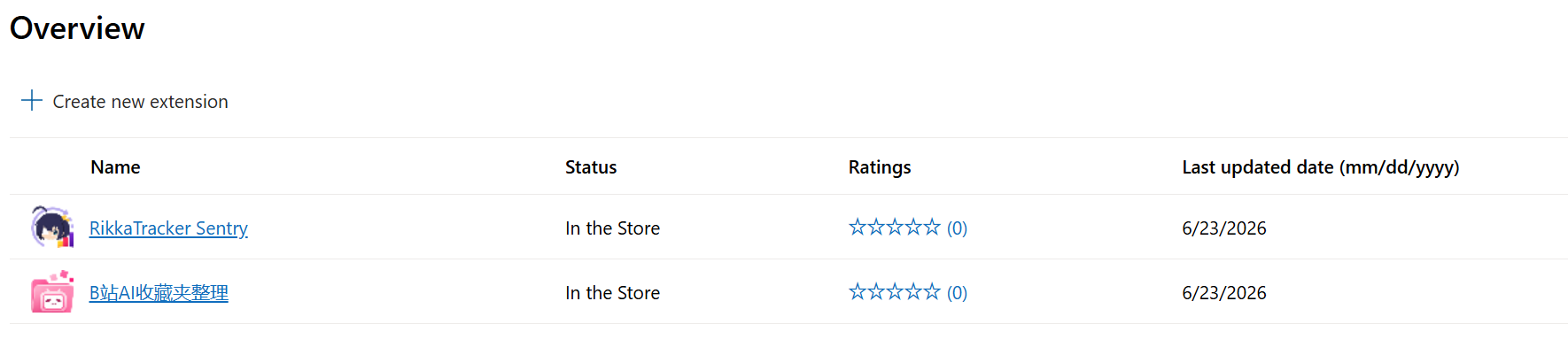Viewport: 1568px width, 363px height.
Task: Click the plus icon to create extension
Action: pyautogui.click(x=32, y=100)
